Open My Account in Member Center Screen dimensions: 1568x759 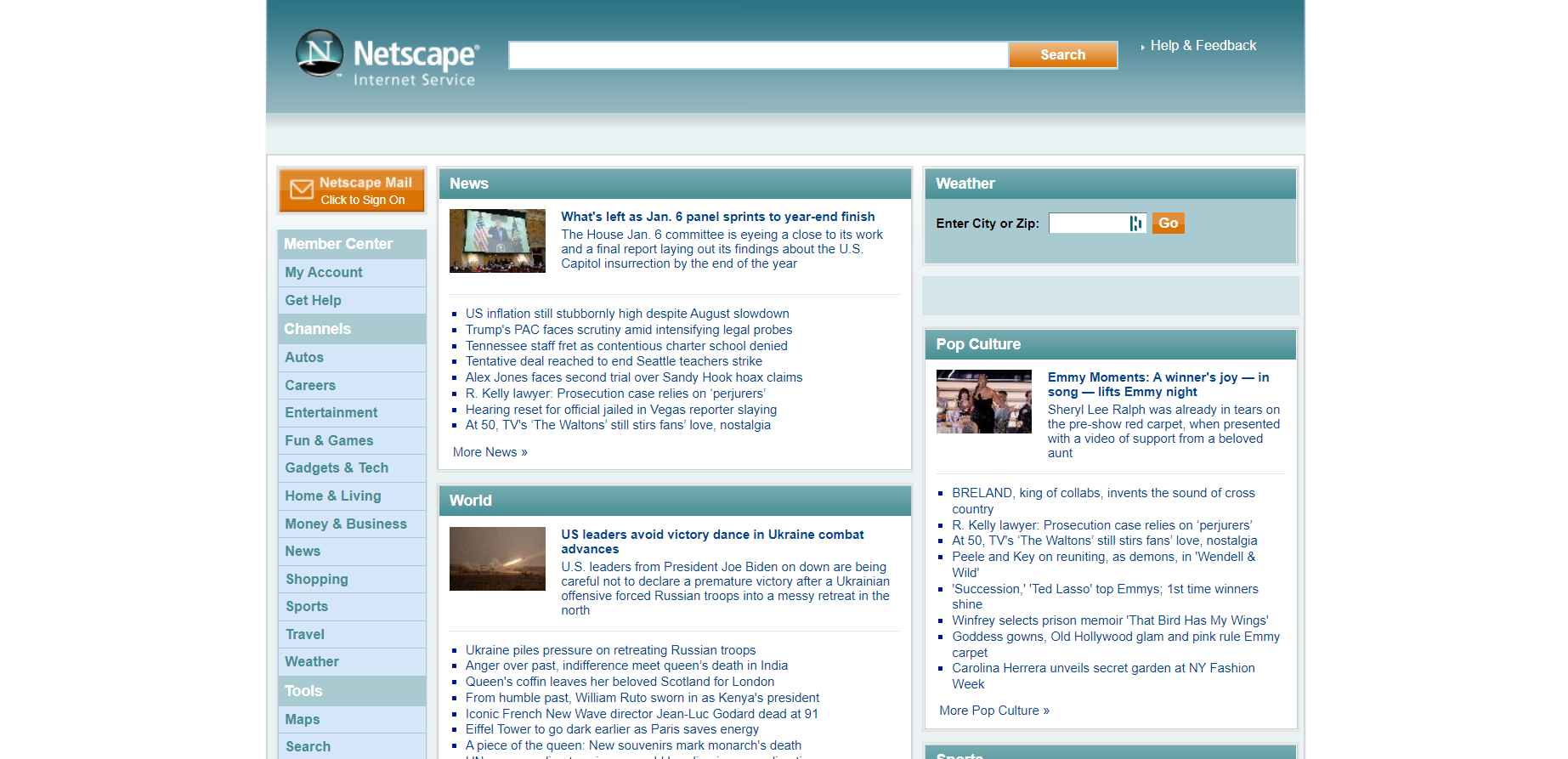pos(324,273)
